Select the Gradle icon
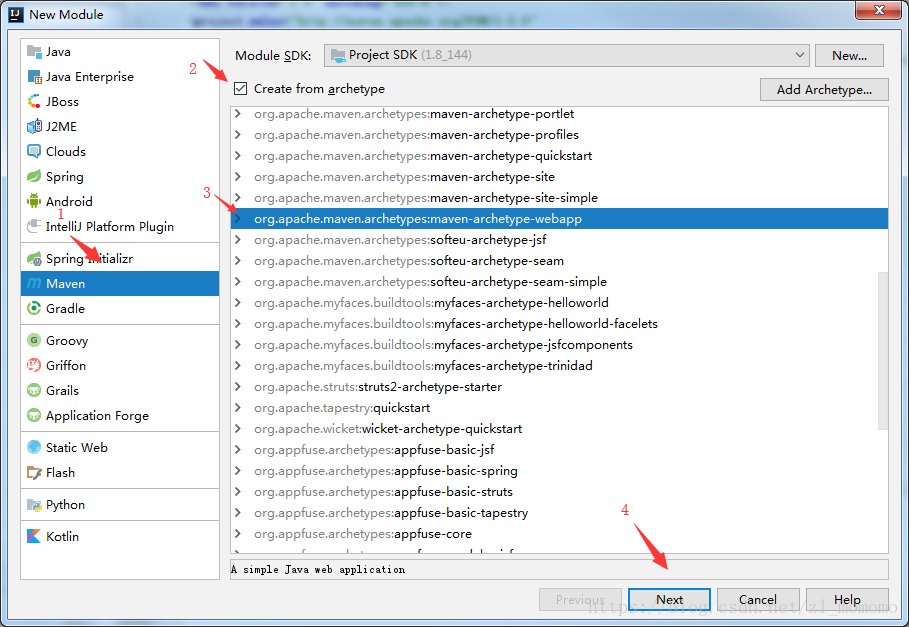 34,308
